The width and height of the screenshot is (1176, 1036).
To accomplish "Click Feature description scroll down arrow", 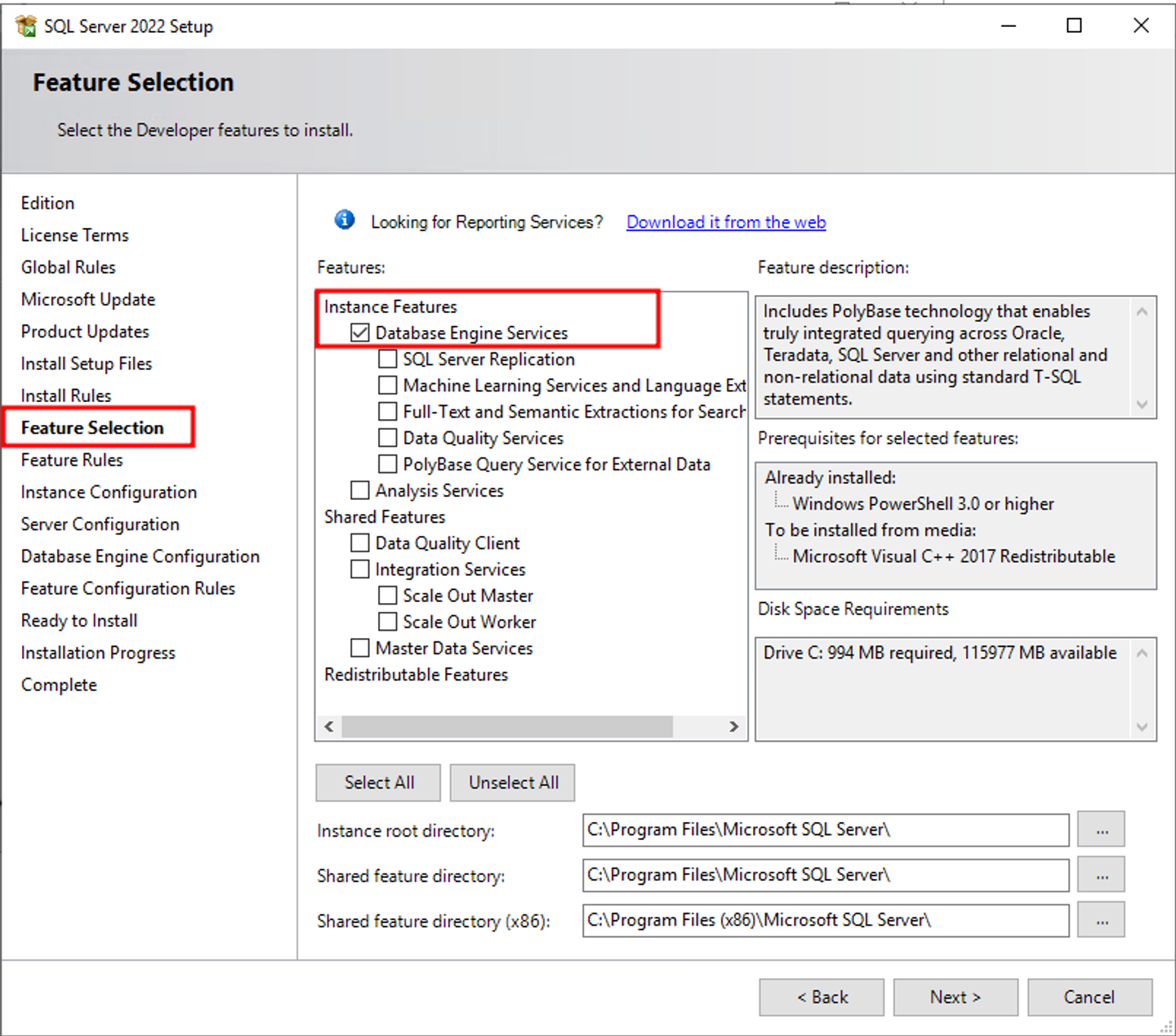I will click(x=1142, y=404).
